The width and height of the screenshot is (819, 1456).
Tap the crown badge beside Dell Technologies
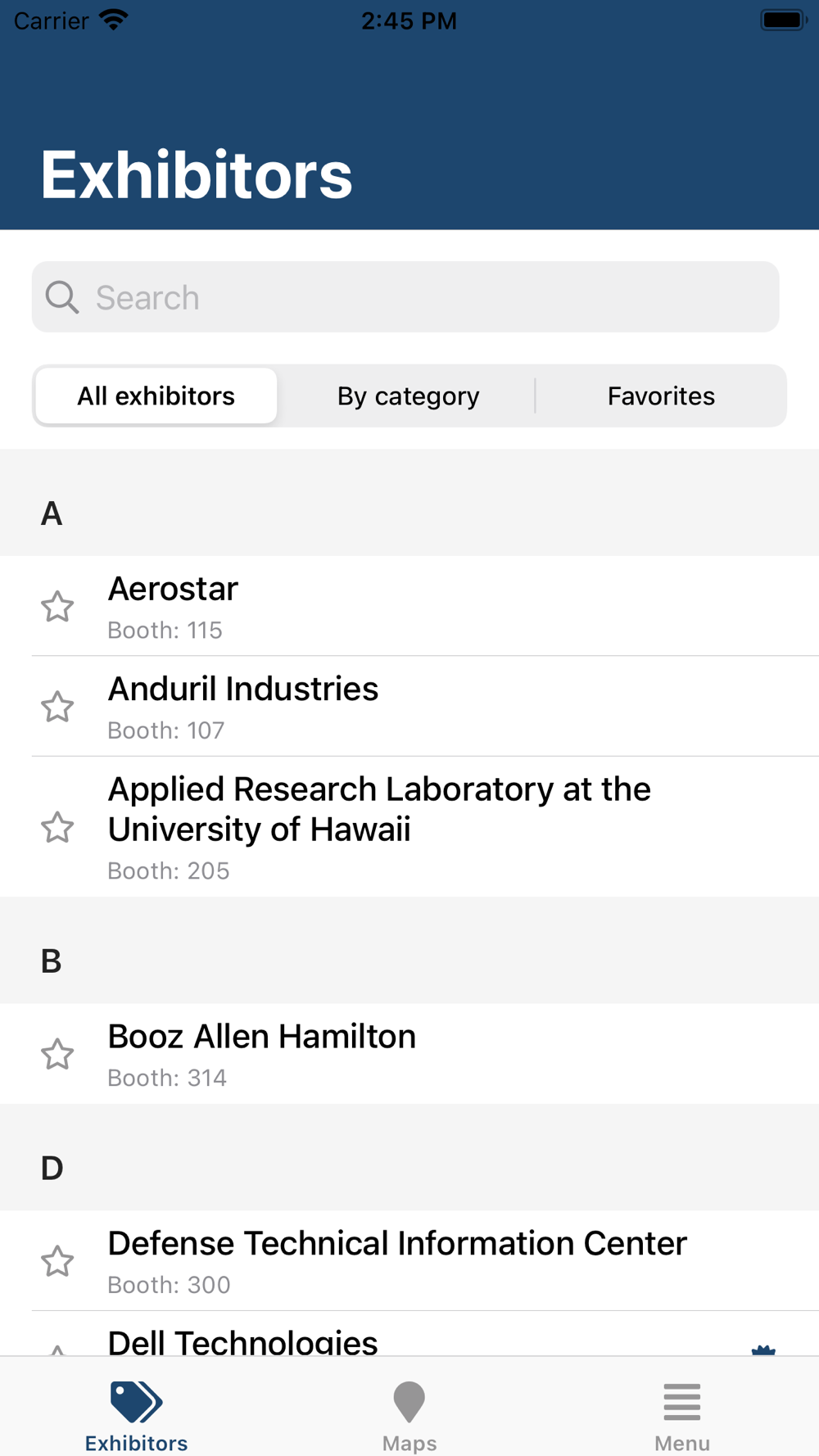coord(763,1350)
